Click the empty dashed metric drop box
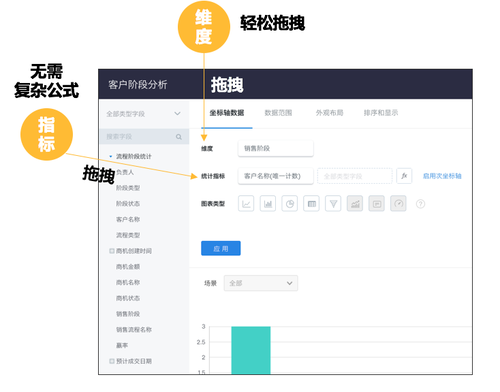The width and height of the screenshot is (500, 392). (355, 176)
